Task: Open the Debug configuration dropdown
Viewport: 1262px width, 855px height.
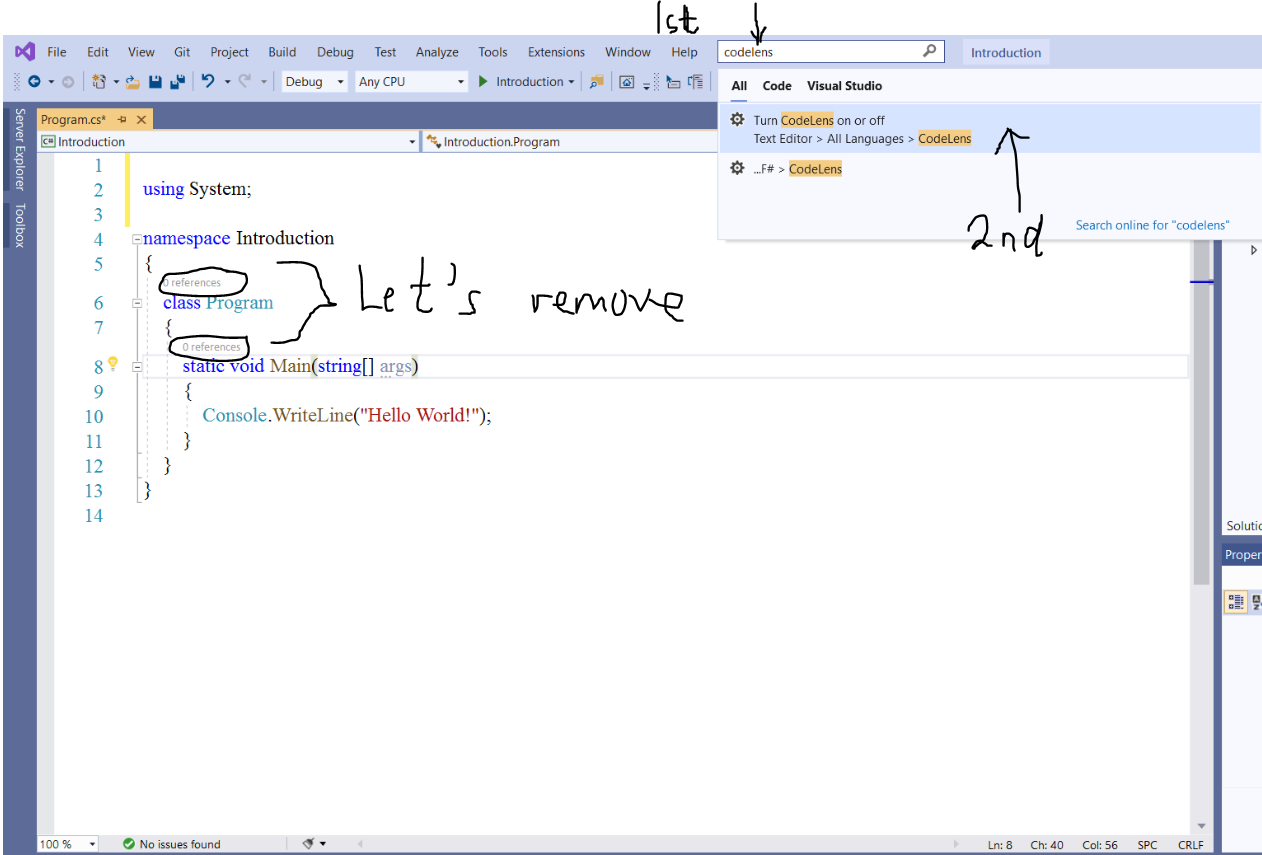Action: coord(314,82)
